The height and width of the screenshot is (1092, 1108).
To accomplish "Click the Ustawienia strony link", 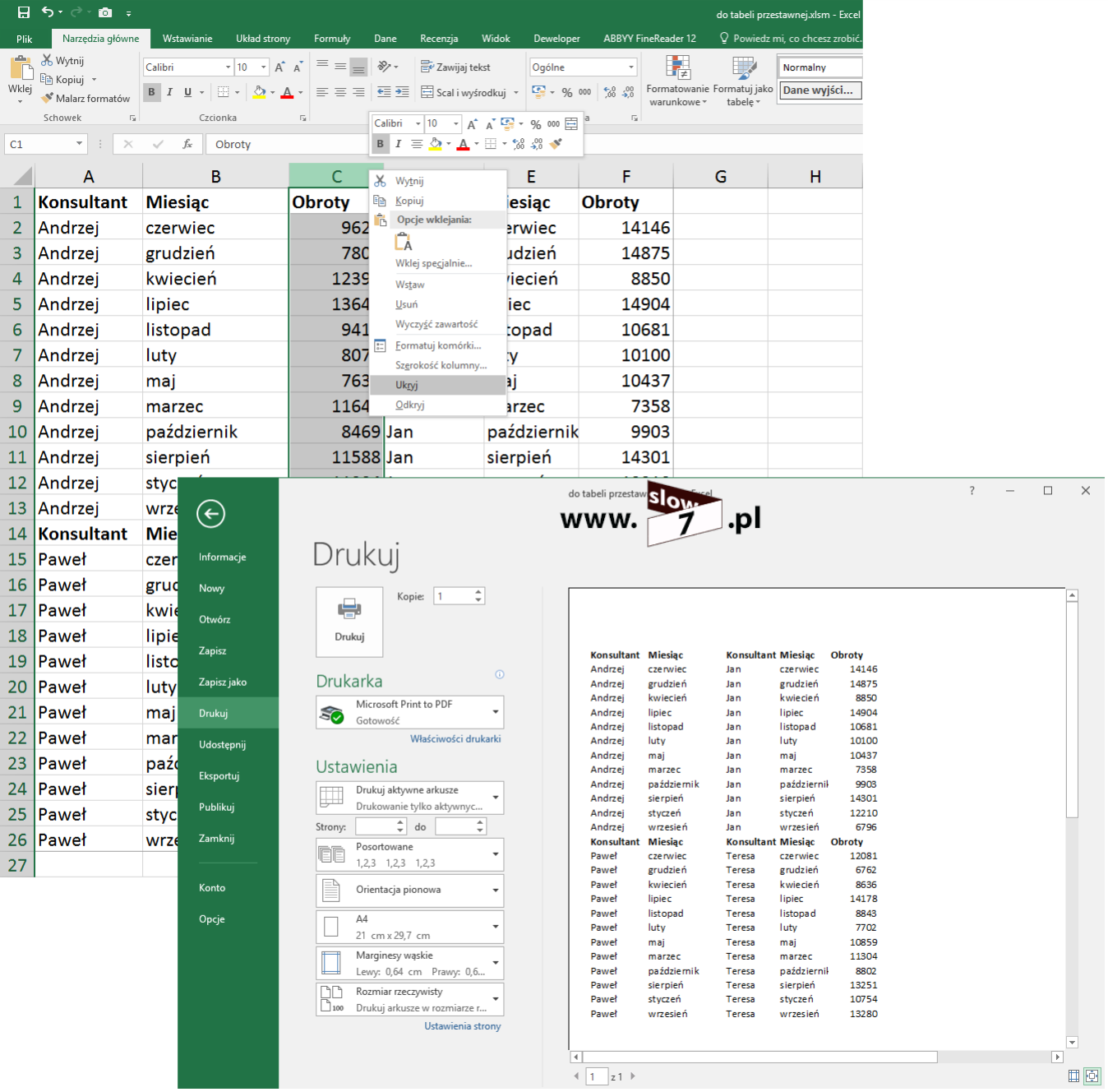I will pyautogui.click(x=463, y=1026).
